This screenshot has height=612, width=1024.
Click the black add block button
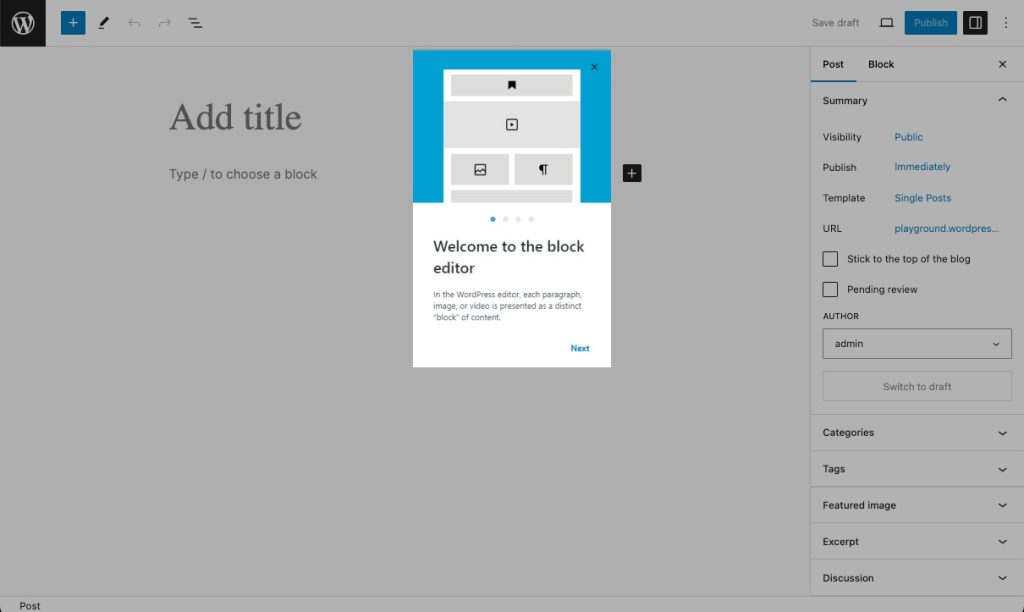(x=632, y=173)
